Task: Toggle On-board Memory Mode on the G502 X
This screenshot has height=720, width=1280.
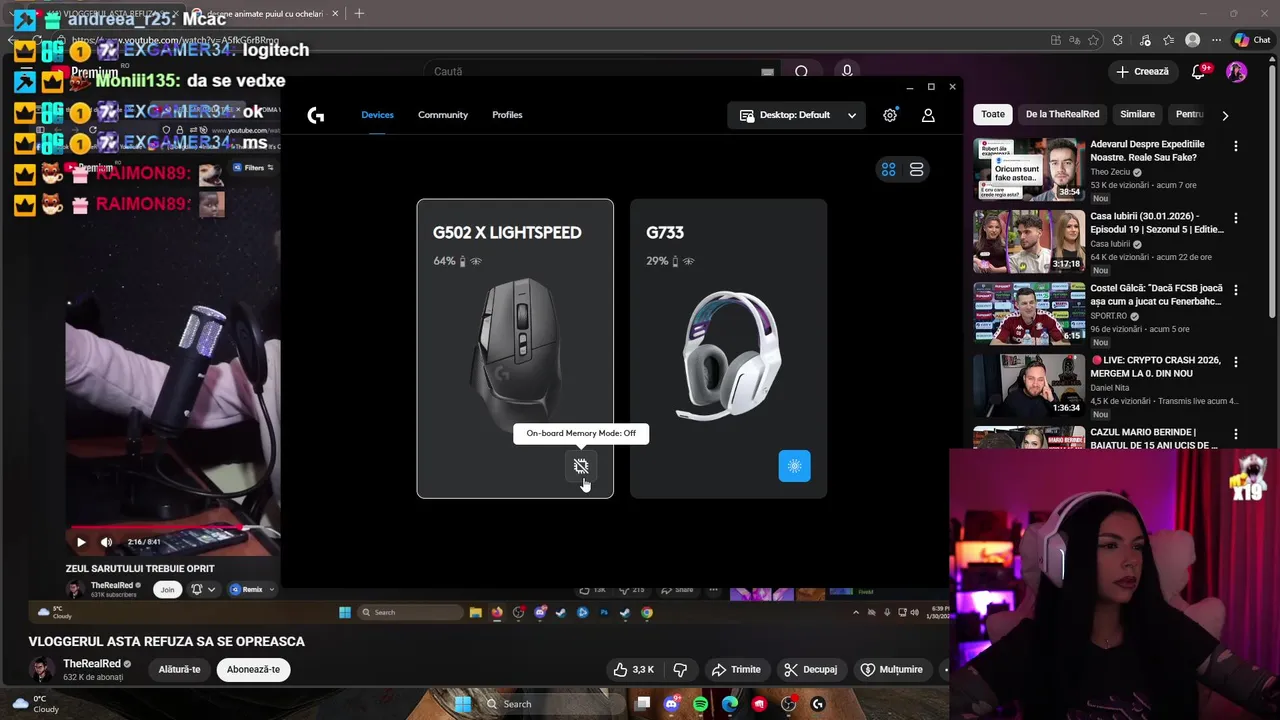Action: tap(581, 466)
